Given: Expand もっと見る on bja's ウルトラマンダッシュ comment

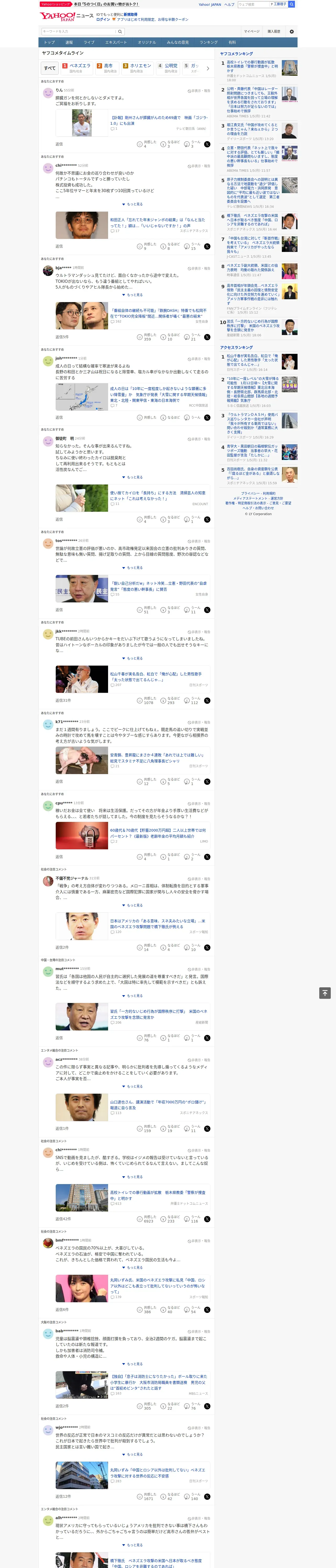Looking at the screenshot, I should (132, 295).
